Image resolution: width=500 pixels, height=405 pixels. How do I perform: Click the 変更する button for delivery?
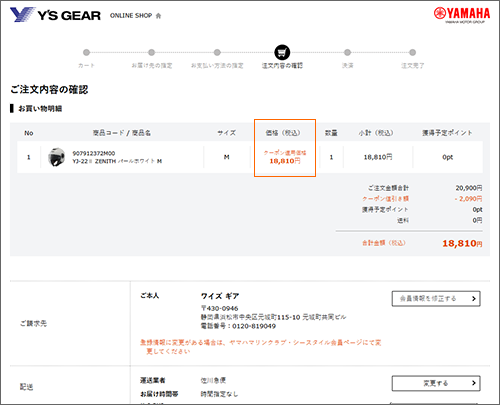tap(436, 383)
